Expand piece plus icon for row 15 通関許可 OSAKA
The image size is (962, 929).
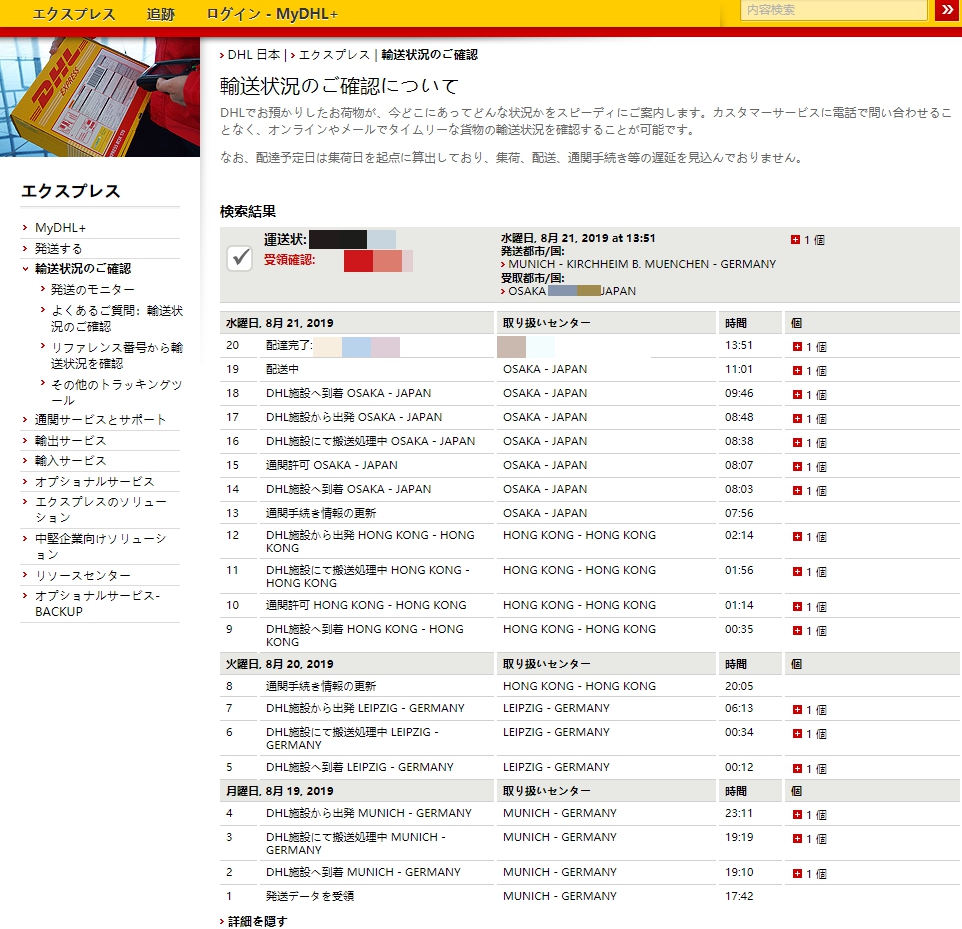point(797,466)
